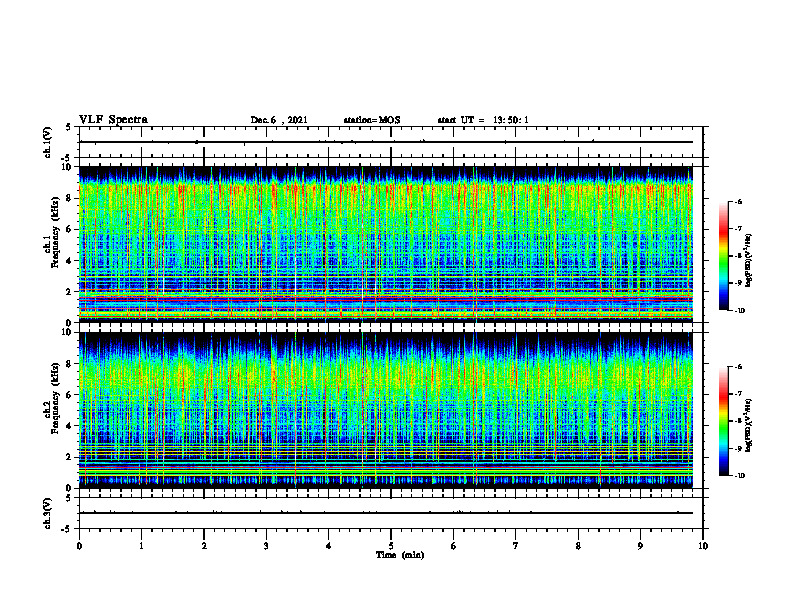The height and width of the screenshot is (612, 792).
Task: Click the ch.1 spectrogram plot area
Action: coord(386,244)
